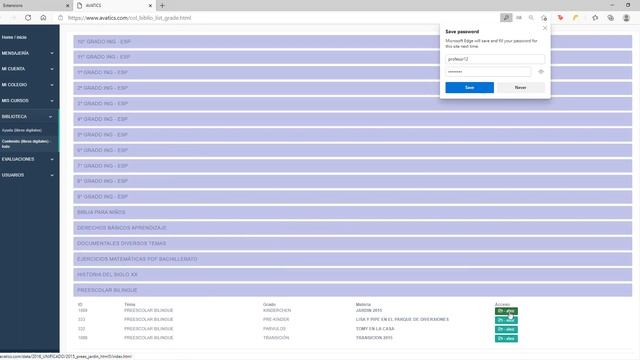Click the TOMY EN LA CASA title
Screen dimensions: 640x360
coord(375,329)
